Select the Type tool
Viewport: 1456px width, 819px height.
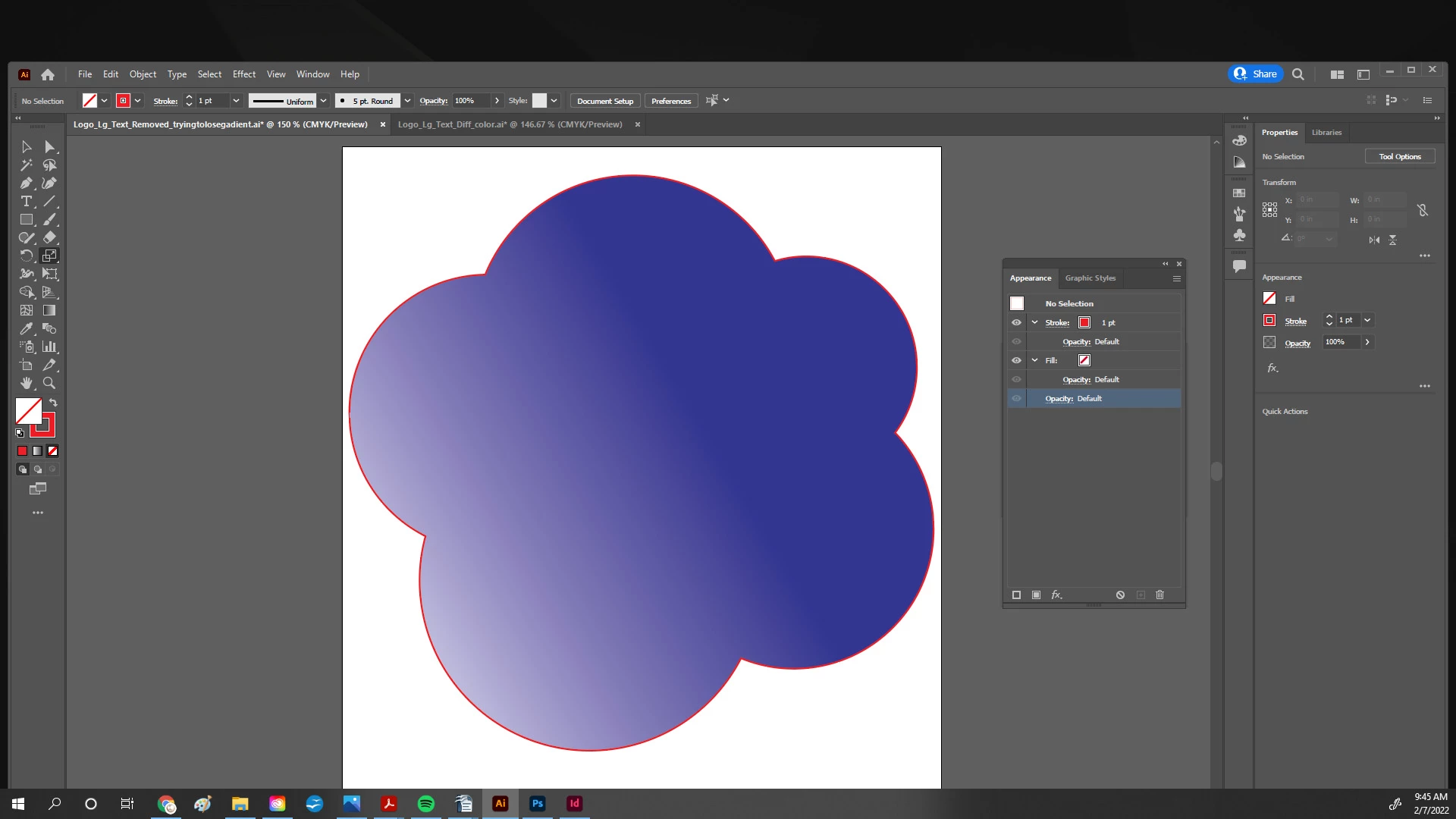(x=26, y=201)
